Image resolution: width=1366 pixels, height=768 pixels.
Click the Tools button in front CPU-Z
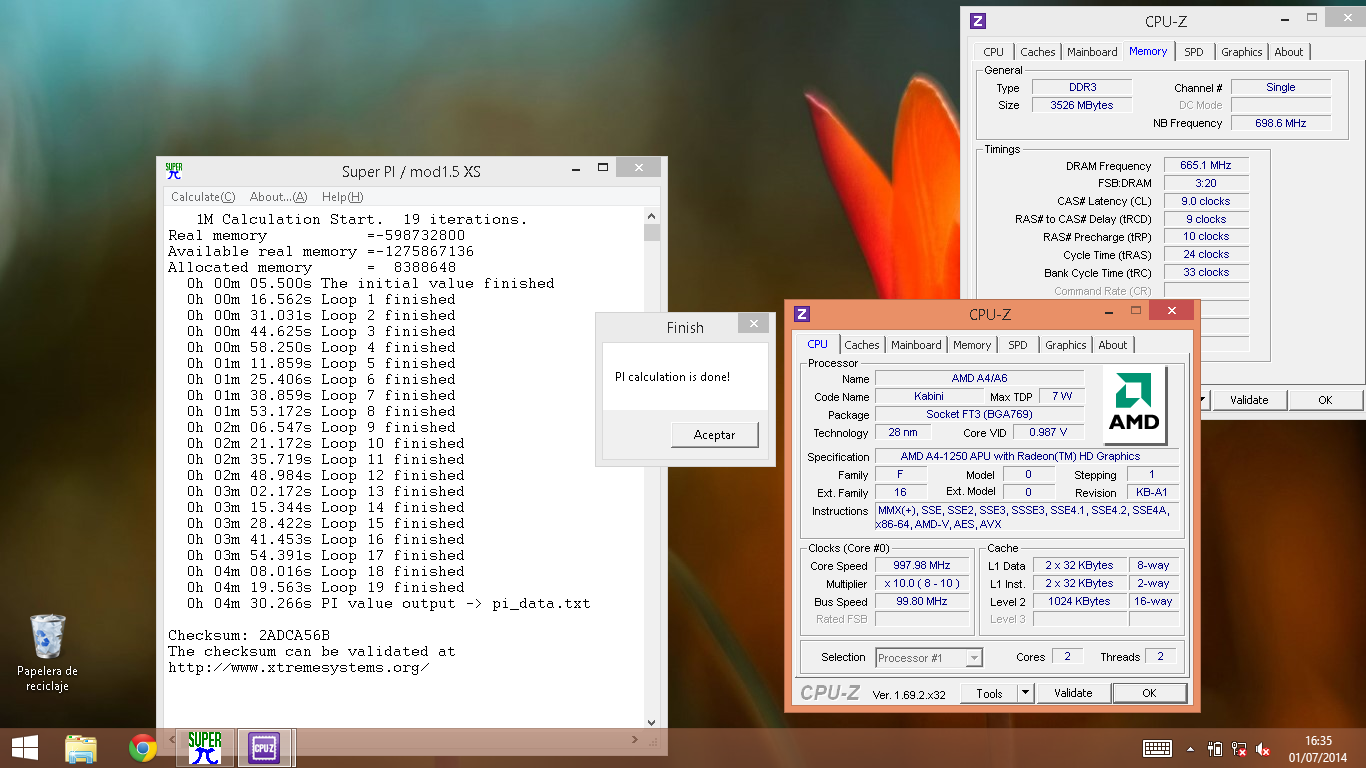click(989, 693)
